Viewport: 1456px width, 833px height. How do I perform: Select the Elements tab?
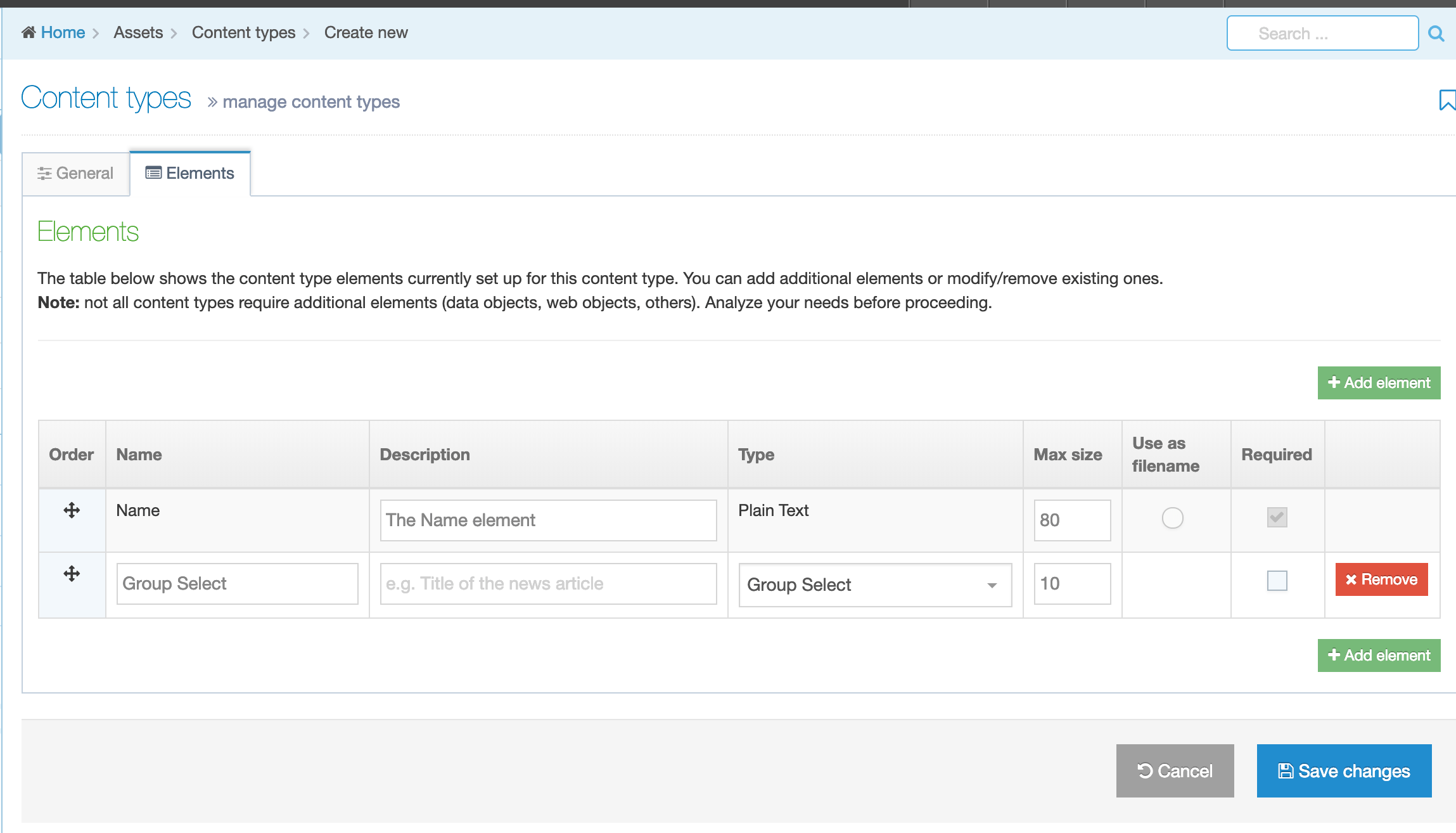[190, 173]
